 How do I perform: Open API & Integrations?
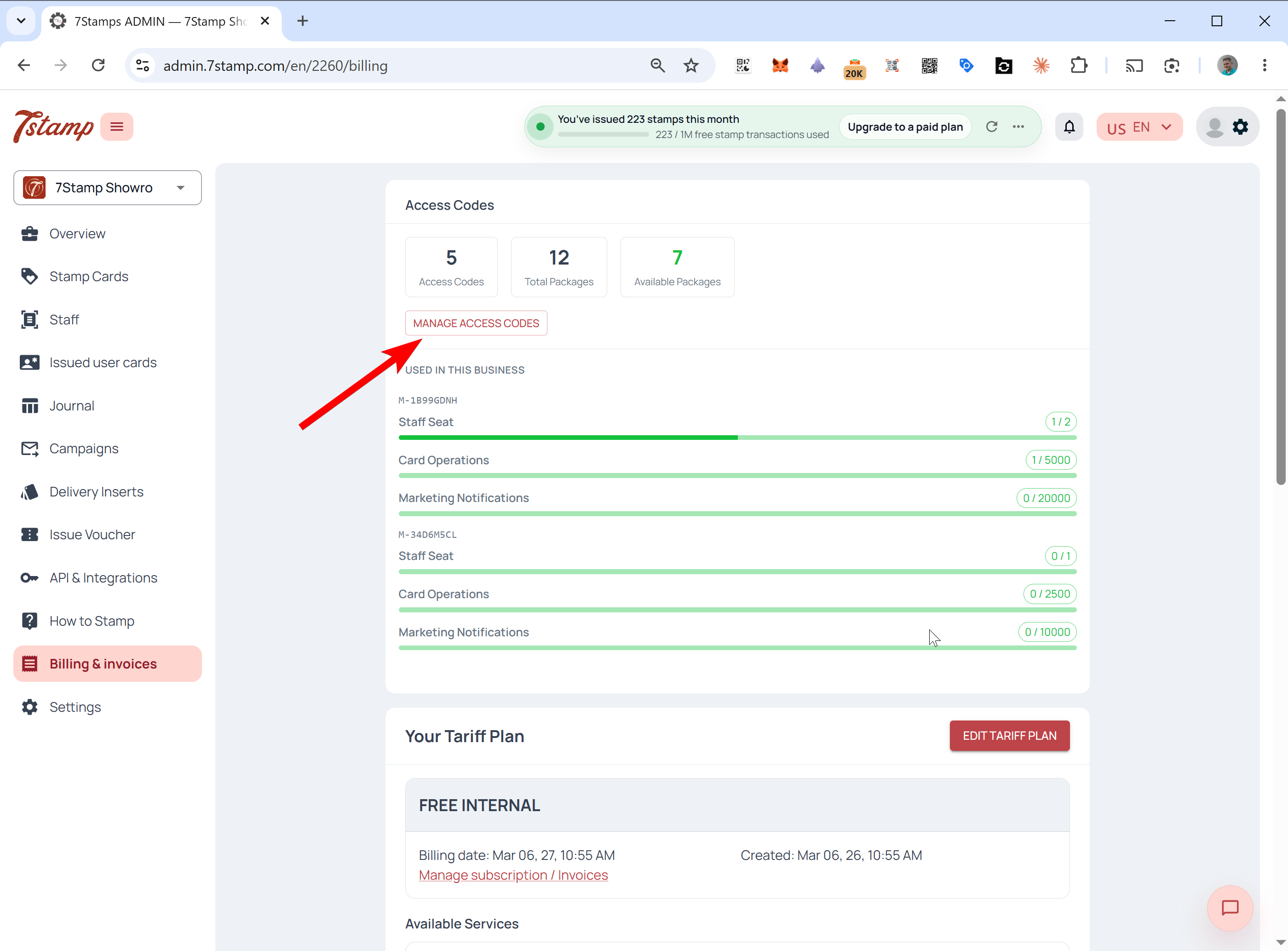coord(108,578)
